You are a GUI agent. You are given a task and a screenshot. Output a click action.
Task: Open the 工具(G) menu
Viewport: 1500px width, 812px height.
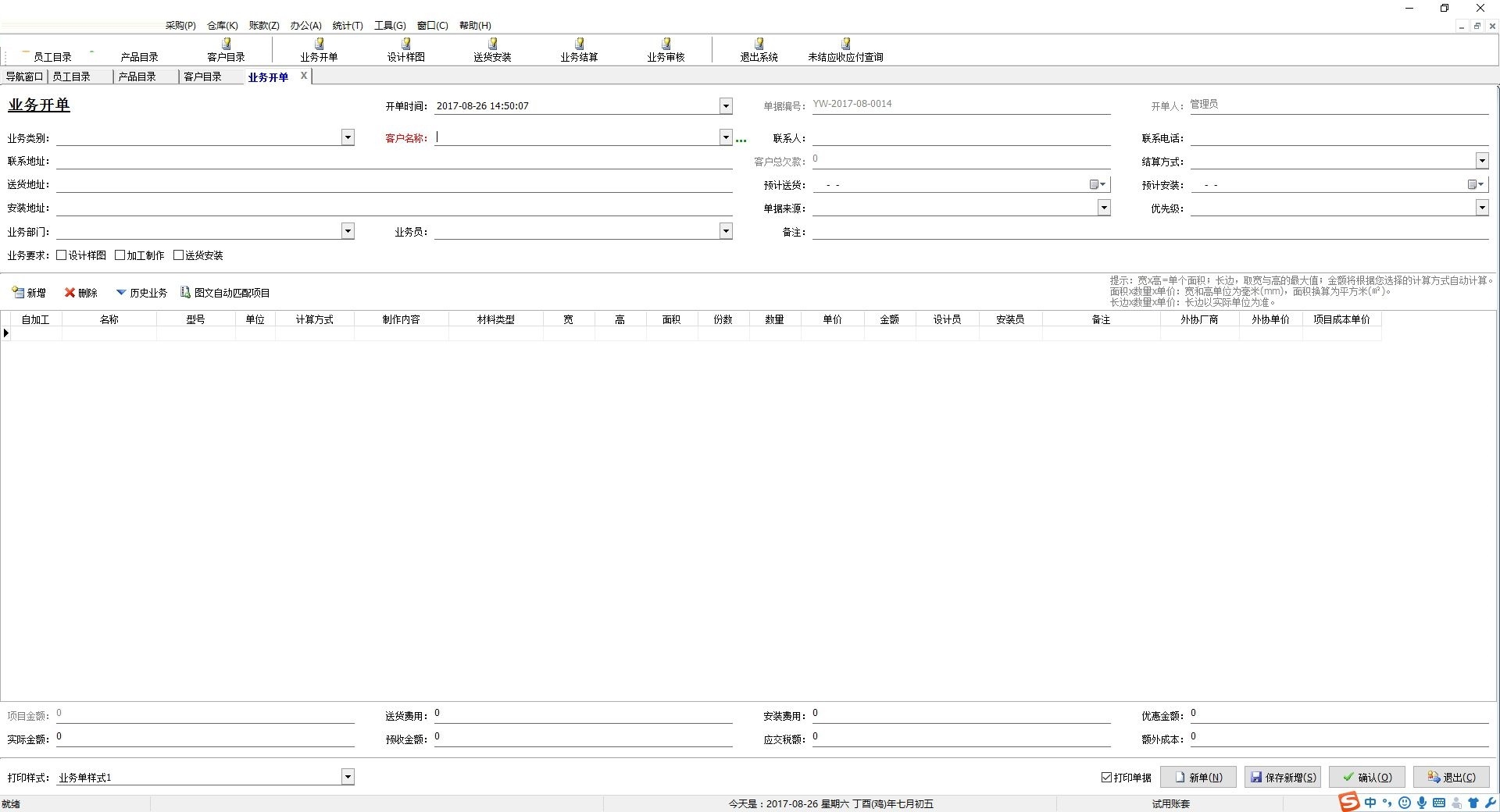pos(390,26)
